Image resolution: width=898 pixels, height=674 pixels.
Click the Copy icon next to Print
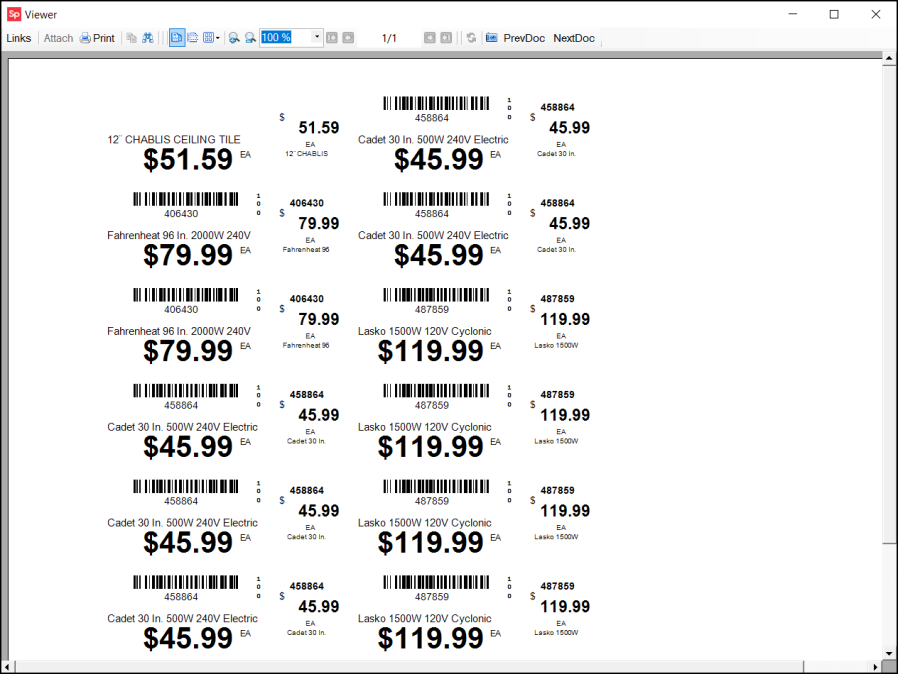(132, 38)
